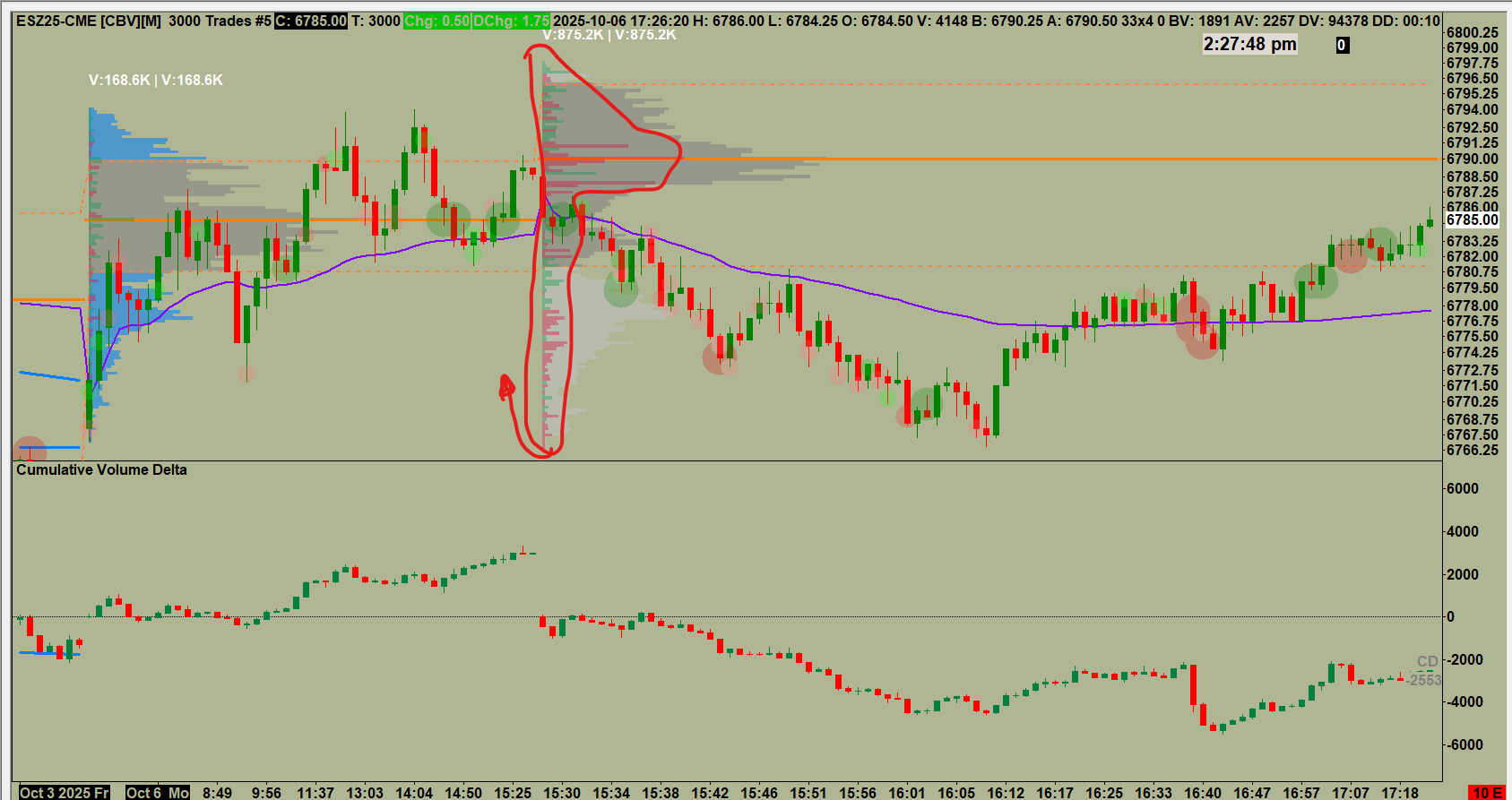The image size is (1512, 800).
Task: Select the Cumulative Volume Delta panel title
Action: pos(101,469)
